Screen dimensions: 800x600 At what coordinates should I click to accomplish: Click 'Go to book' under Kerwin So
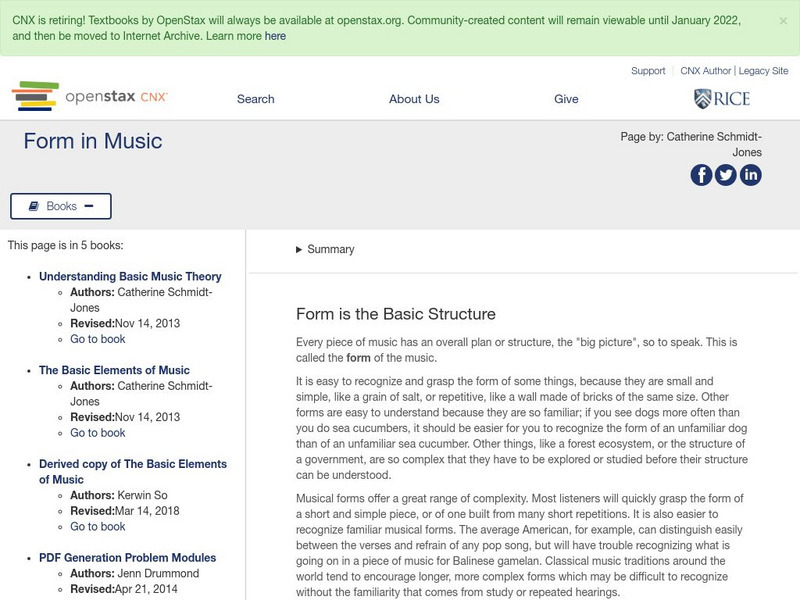98,527
